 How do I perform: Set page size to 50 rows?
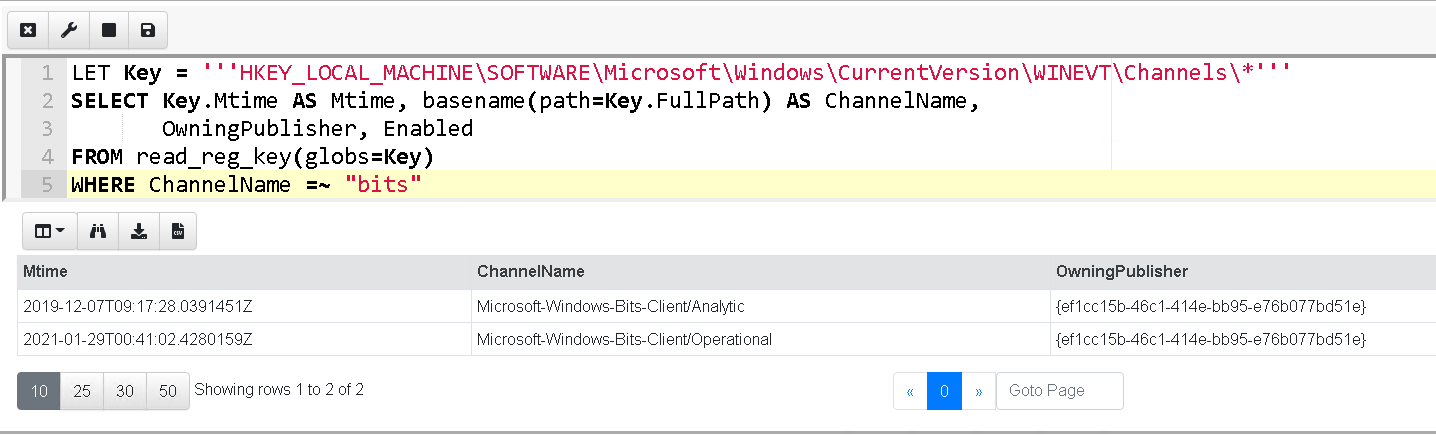click(168, 391)
